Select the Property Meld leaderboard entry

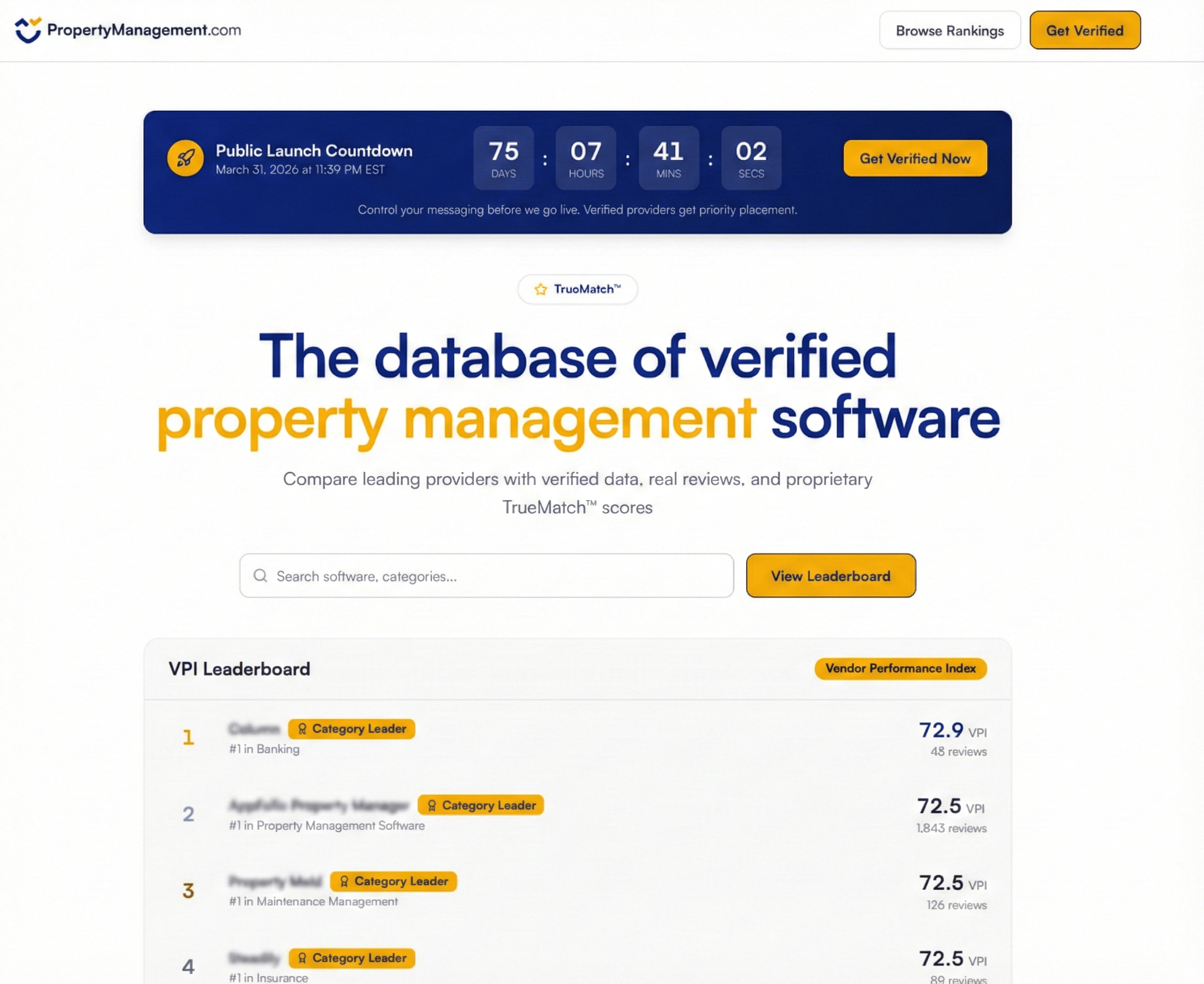coord(276,881)
